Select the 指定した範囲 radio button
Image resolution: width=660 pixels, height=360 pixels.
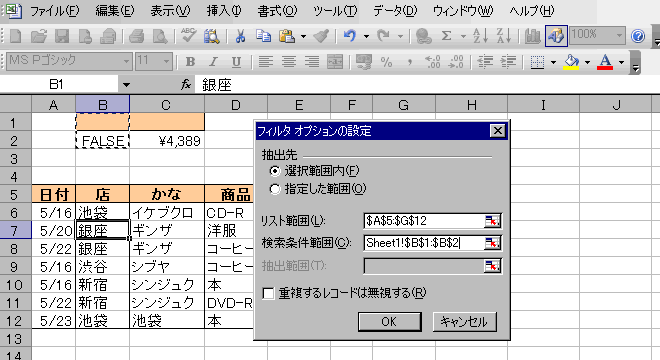point(275,189)
